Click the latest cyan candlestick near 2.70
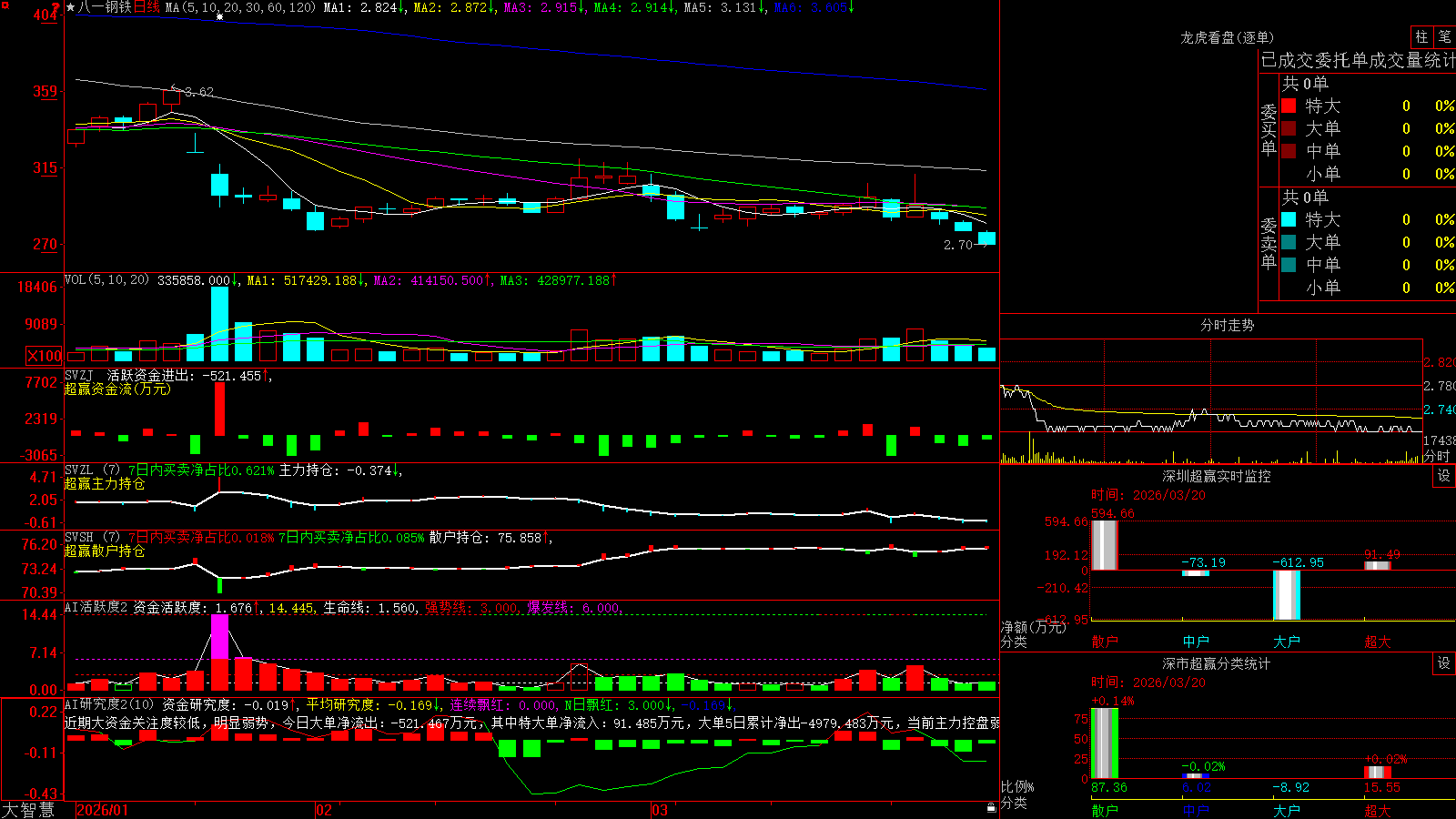This screenshot has height=819, width=1456. tap(986, 238)
